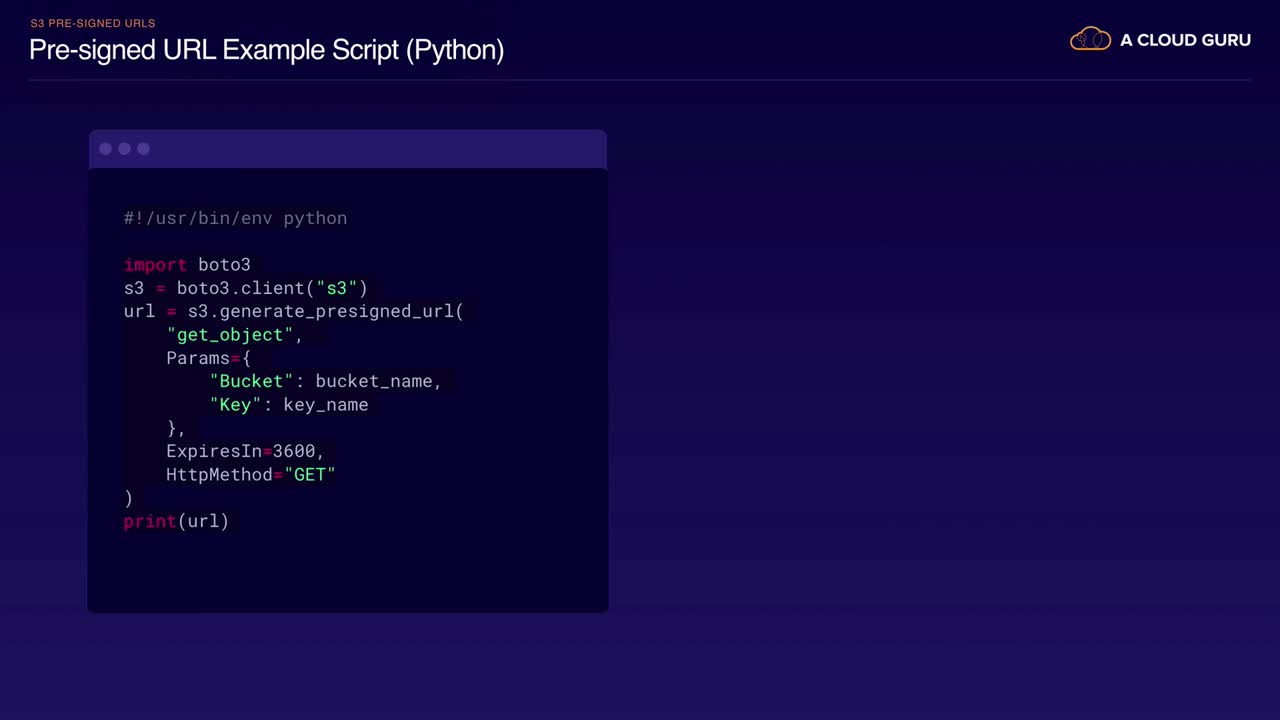Click the leftmost dot in code window header
Screen dimensions: 1280x720
(x=105, y=149)
